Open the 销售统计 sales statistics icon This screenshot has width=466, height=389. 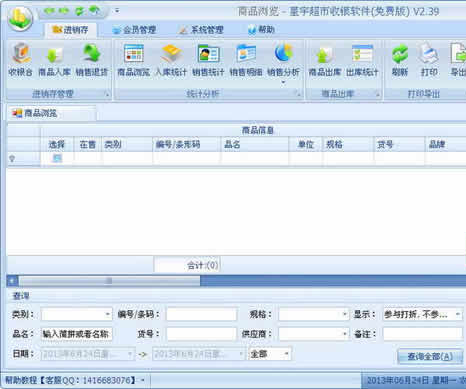tap(208, 60)
